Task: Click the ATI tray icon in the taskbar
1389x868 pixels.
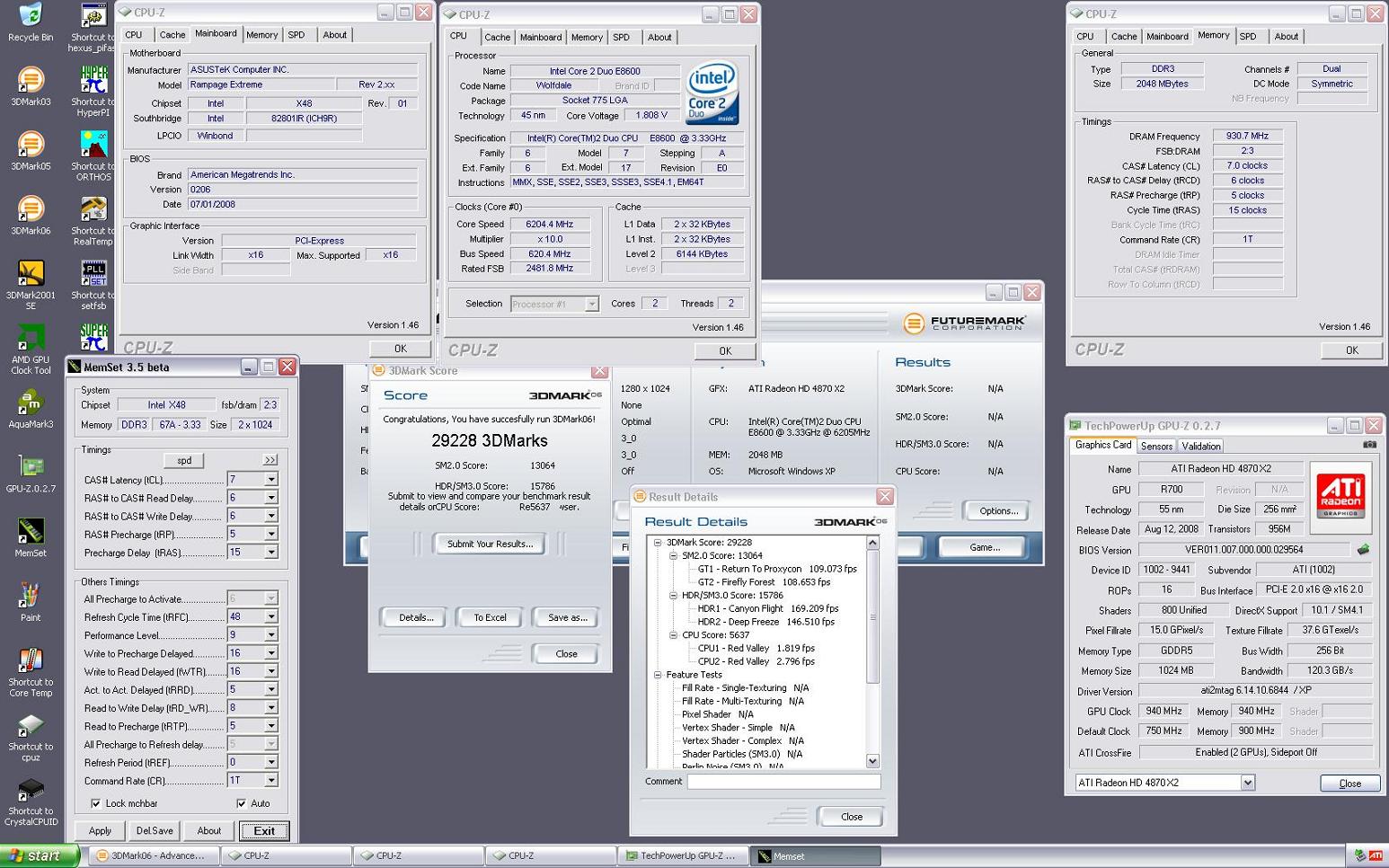Action: pos(1376,856)
